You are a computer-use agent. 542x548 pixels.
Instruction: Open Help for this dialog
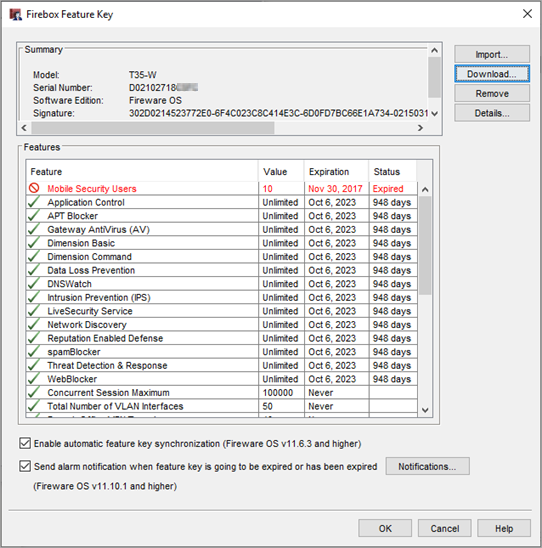[504, 528]
